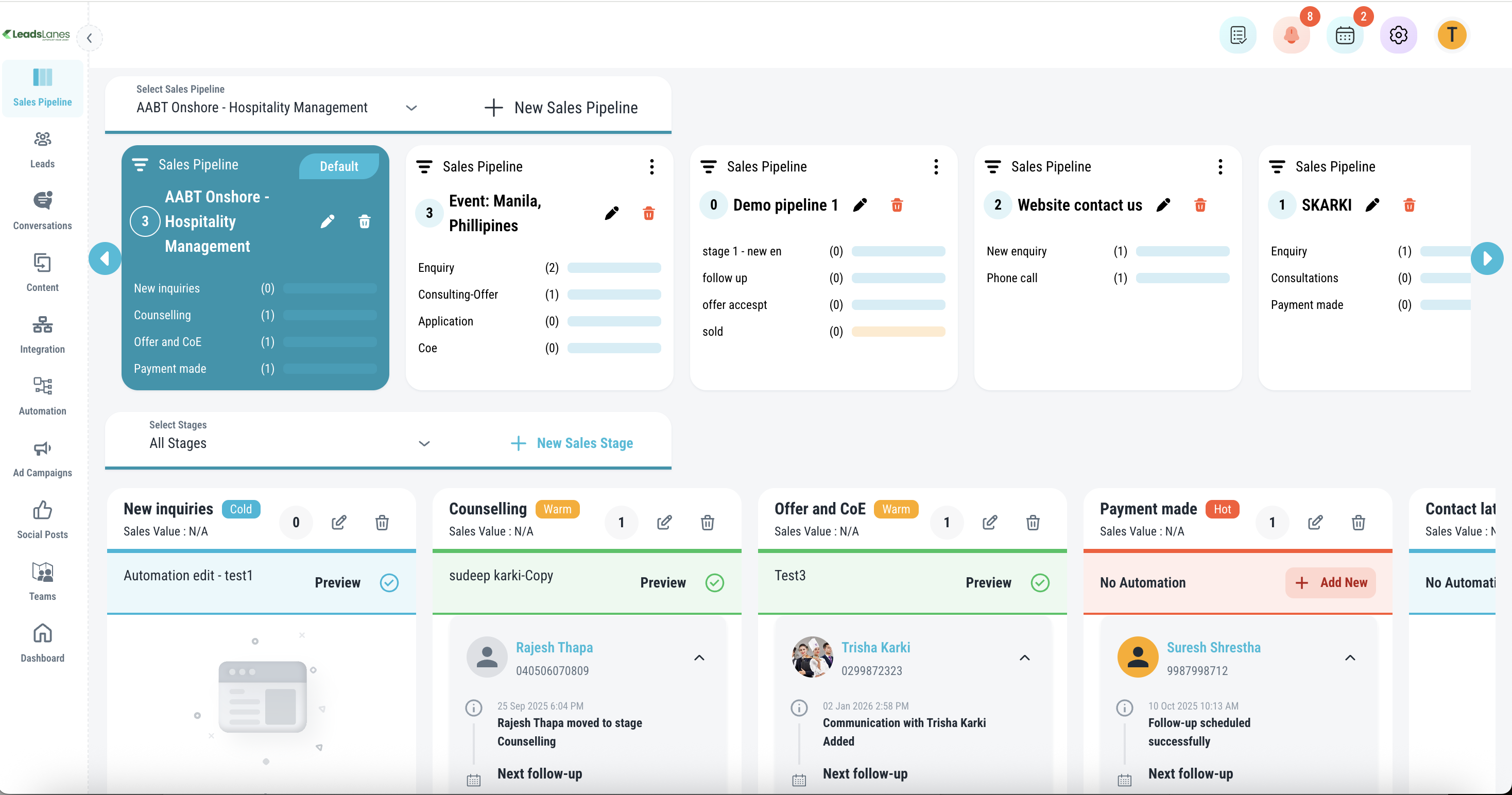
Task: Toggle the Automation edit - test1 checkmark
Action: pos(389,583)
